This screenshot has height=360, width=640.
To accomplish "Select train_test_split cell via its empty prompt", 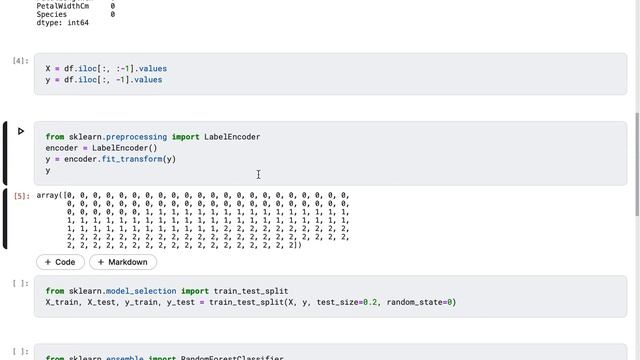I will 20,283.
